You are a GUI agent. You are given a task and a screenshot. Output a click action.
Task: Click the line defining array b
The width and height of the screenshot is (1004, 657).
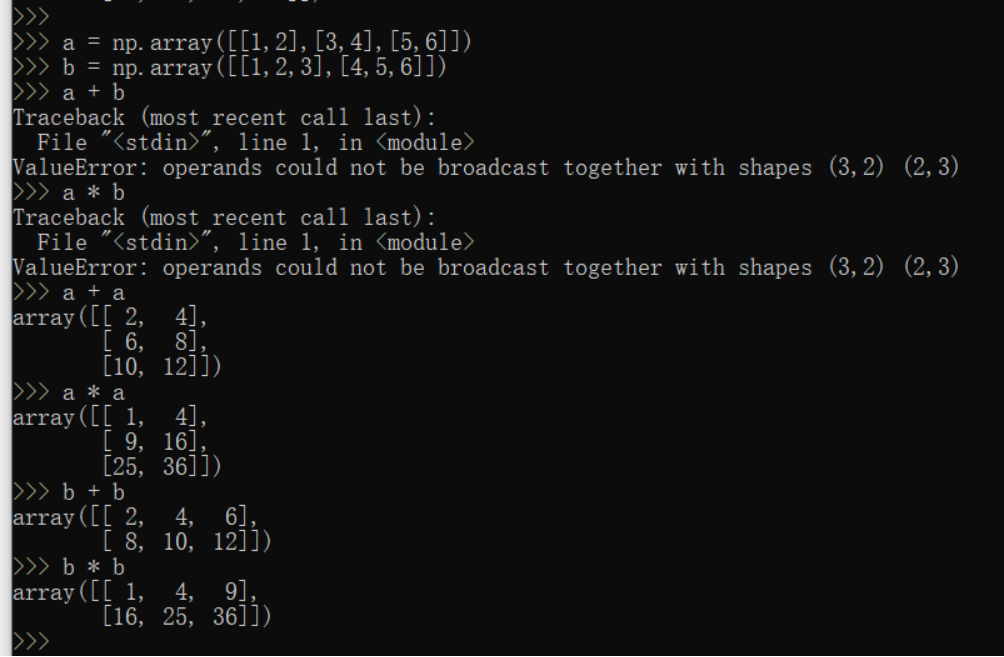(x=229, y=67)
